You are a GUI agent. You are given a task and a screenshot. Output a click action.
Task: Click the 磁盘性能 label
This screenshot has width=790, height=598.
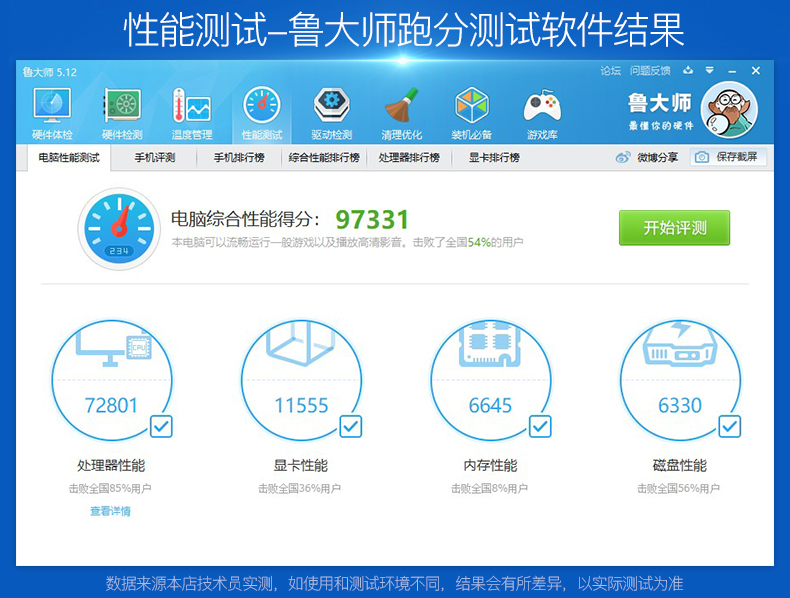pos(680,466)
